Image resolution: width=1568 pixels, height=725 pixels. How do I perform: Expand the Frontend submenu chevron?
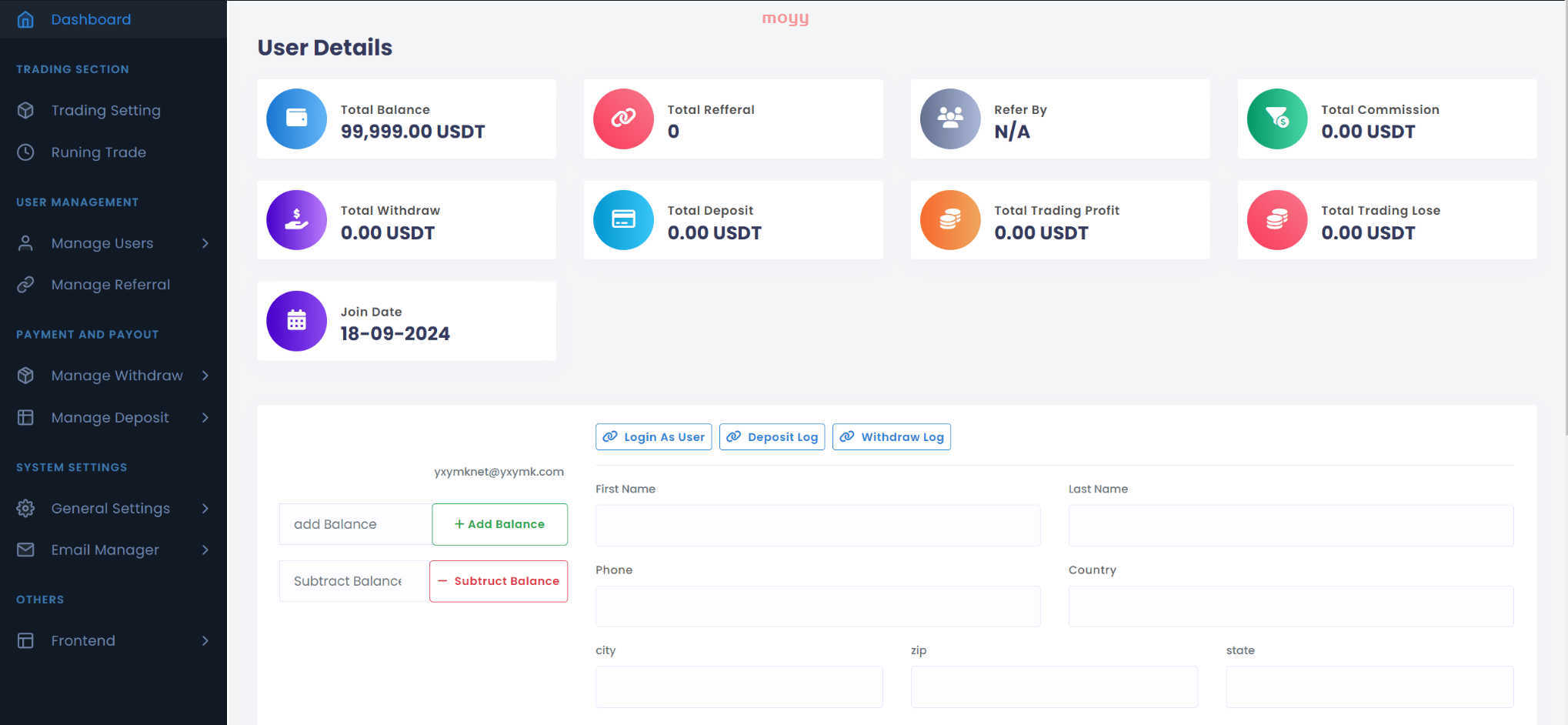pos(205,640)
